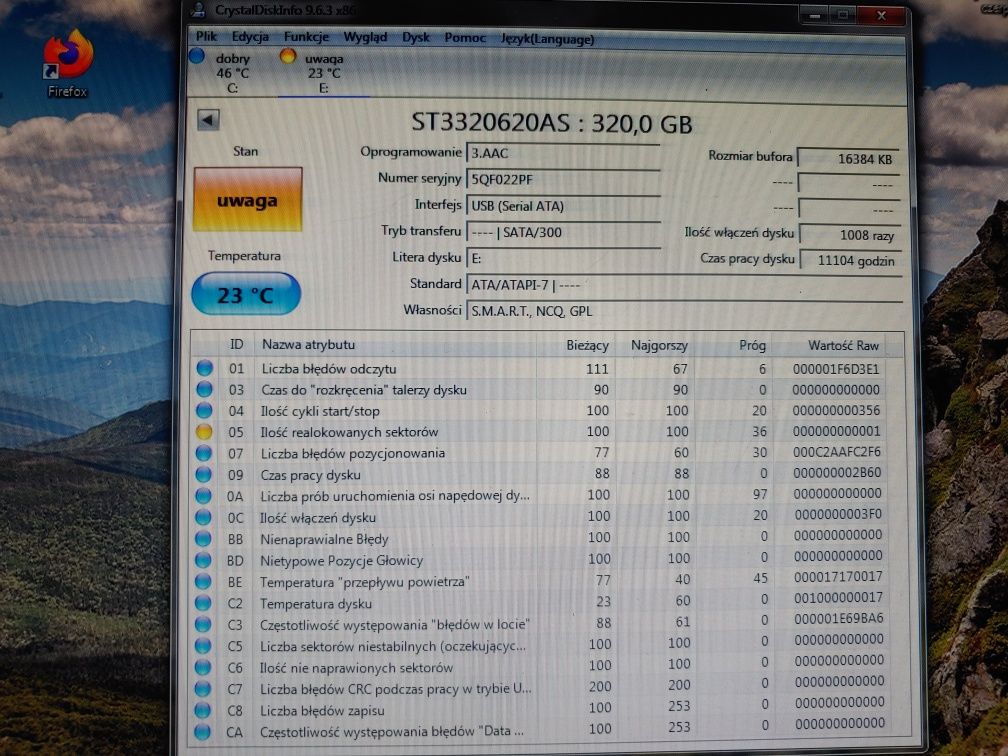Screen dimensions: 1008x756
Task: Click the CrystalDiskInfo title bar app icon
Action: click(x=199, y=10)
